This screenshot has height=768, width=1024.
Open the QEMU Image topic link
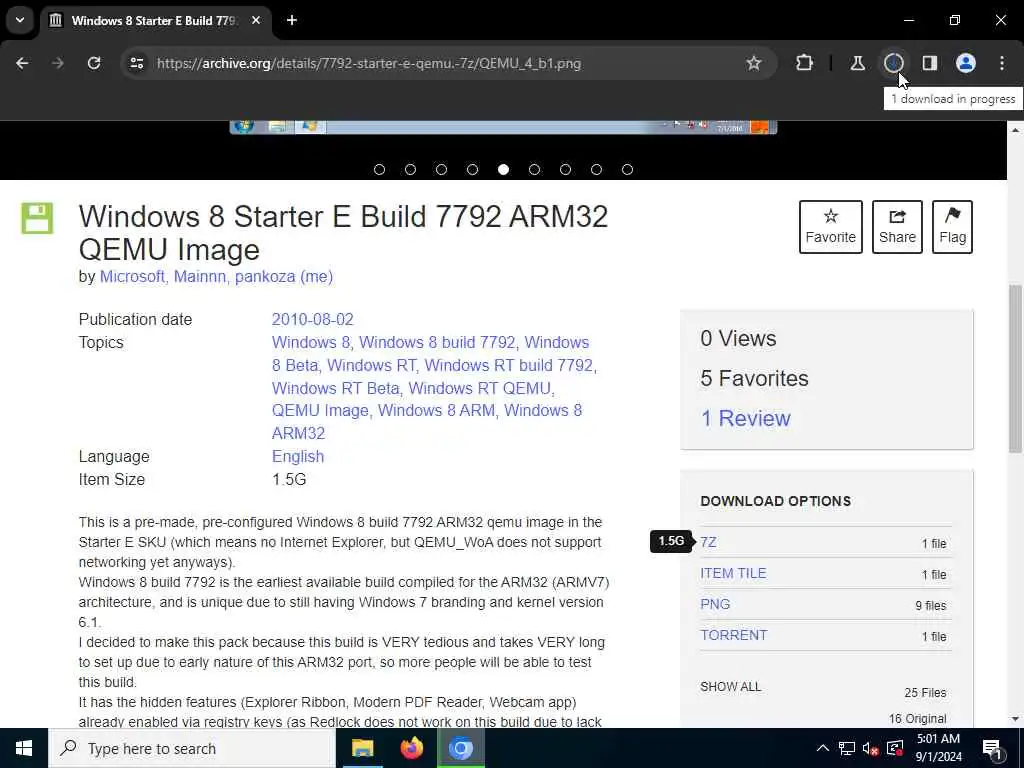pos(320,410)
